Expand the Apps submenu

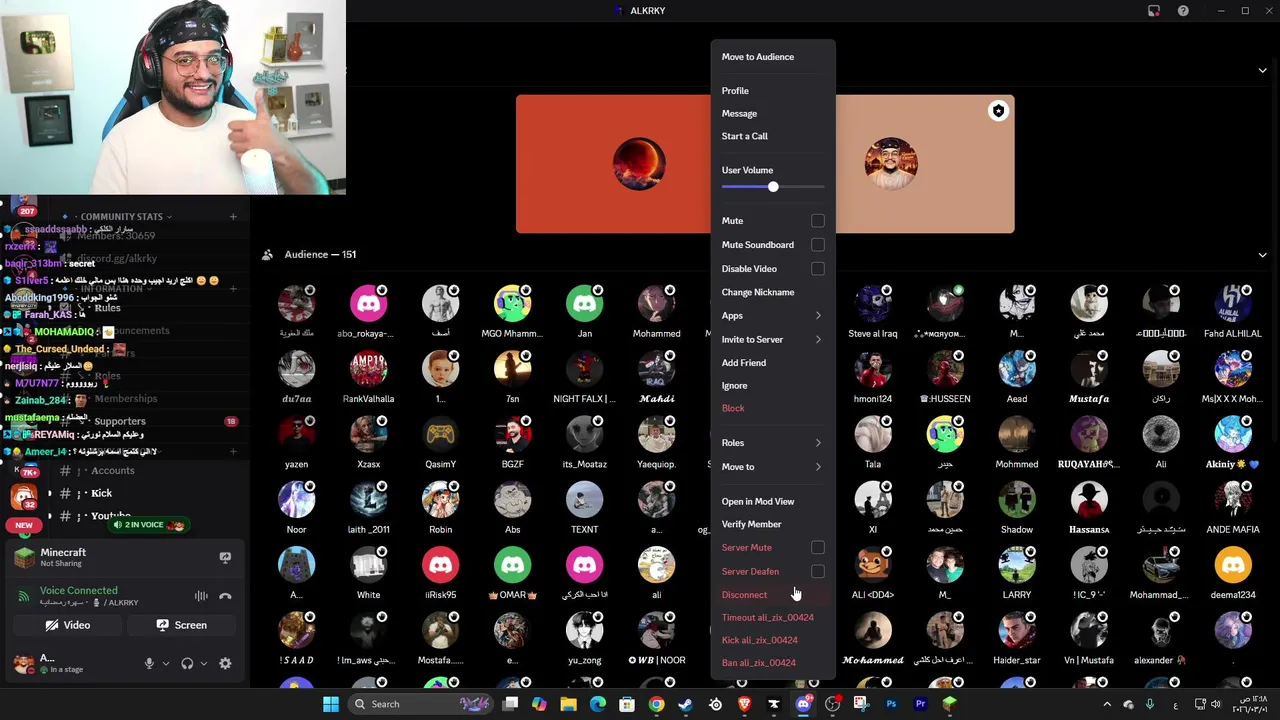point(772,316)
